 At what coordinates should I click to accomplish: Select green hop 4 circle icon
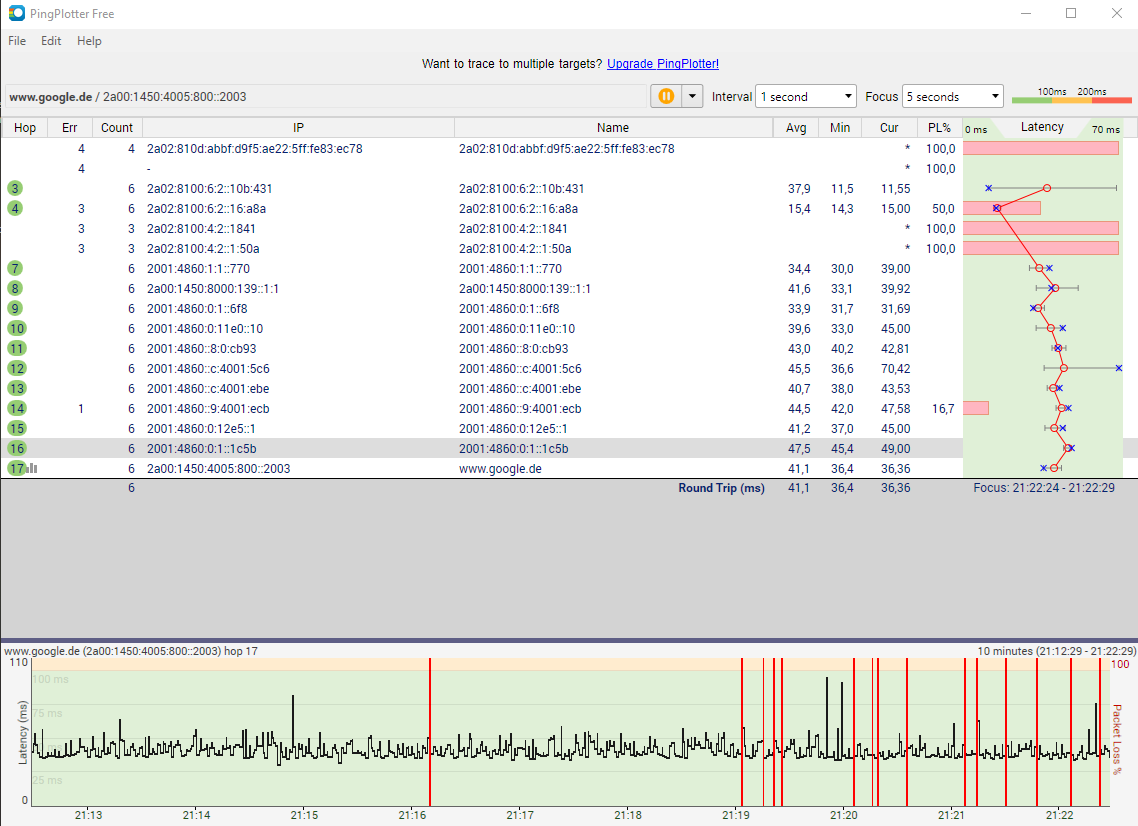tap(15, 208)
